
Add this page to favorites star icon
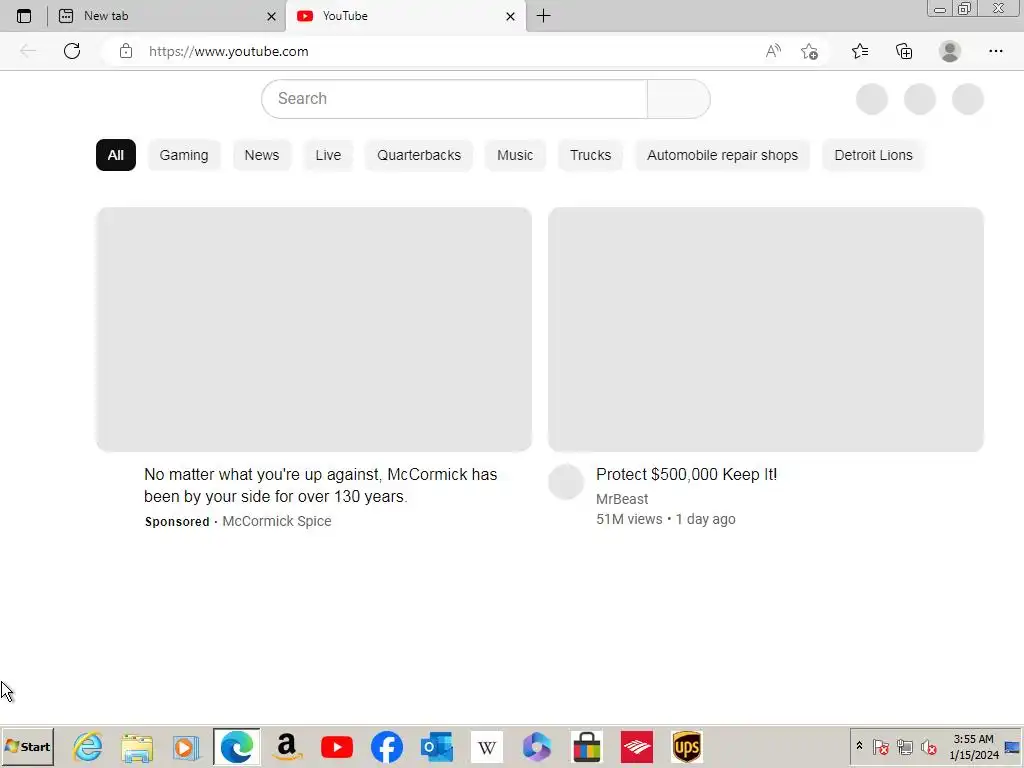coord(809,51)
